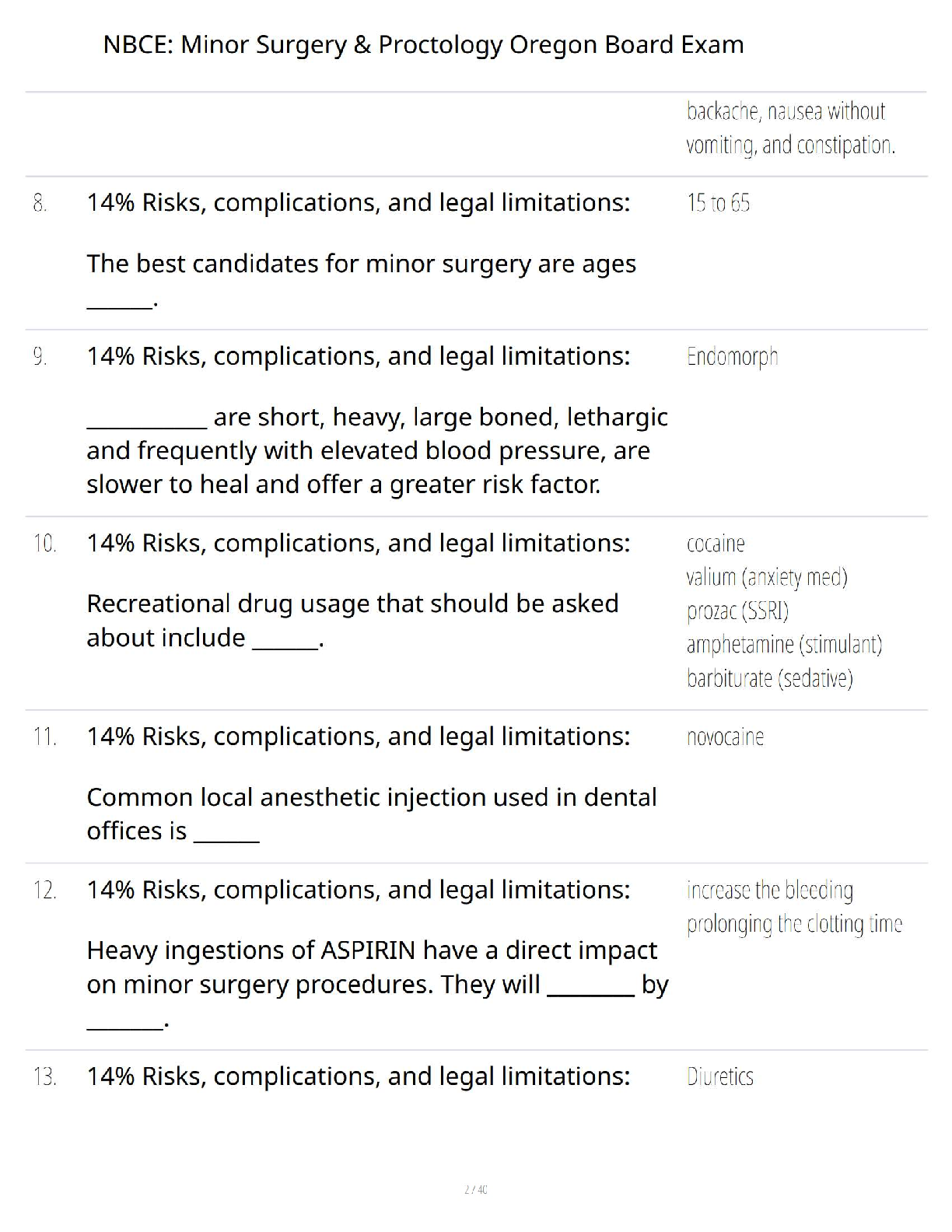Select the 'Diuretics' answer text
The width and height of the screenshot is (952, 1232).
point(720,1077)
